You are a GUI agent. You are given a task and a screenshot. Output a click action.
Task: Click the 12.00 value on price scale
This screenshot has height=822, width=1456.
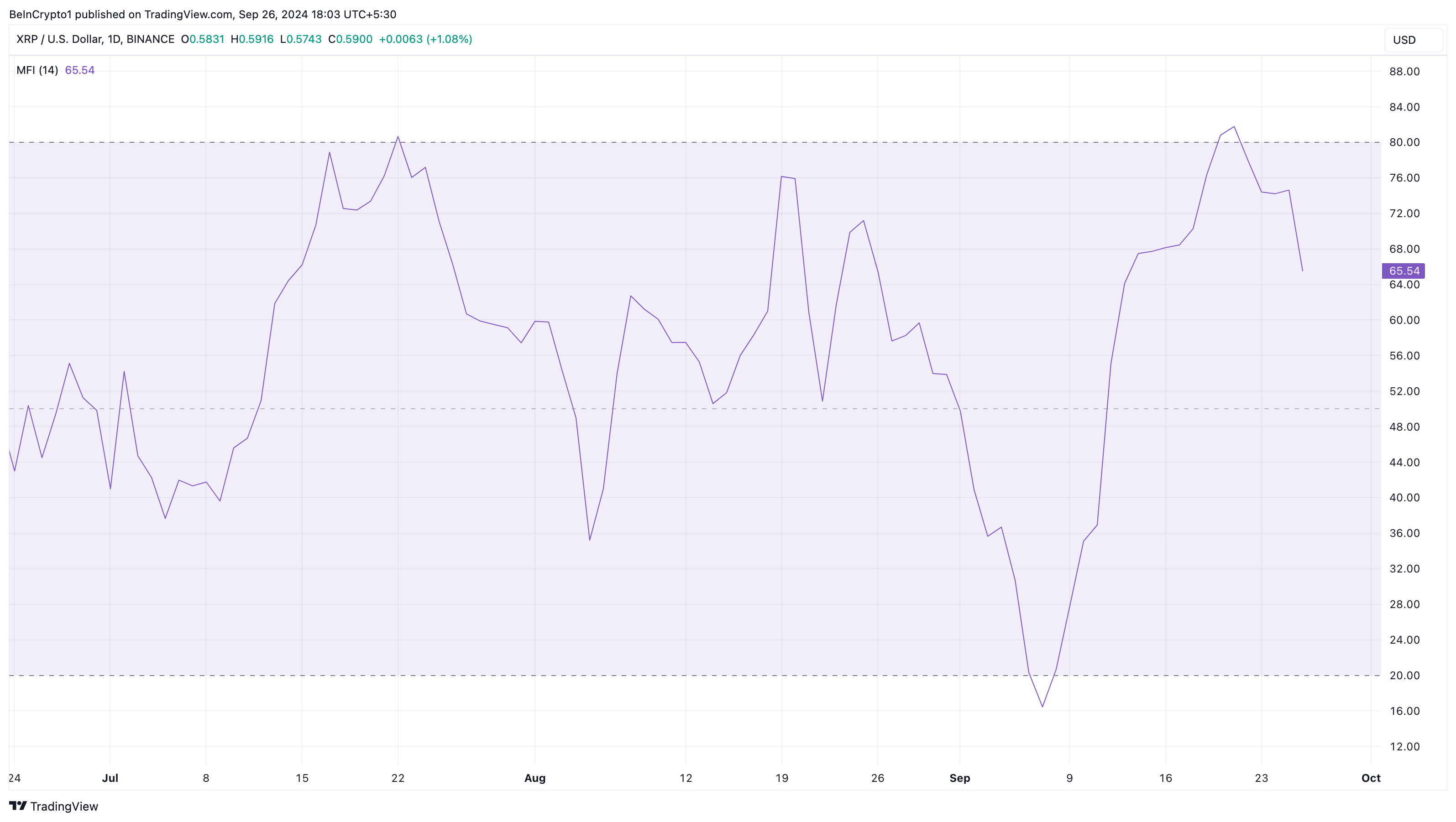(1404, 746)
